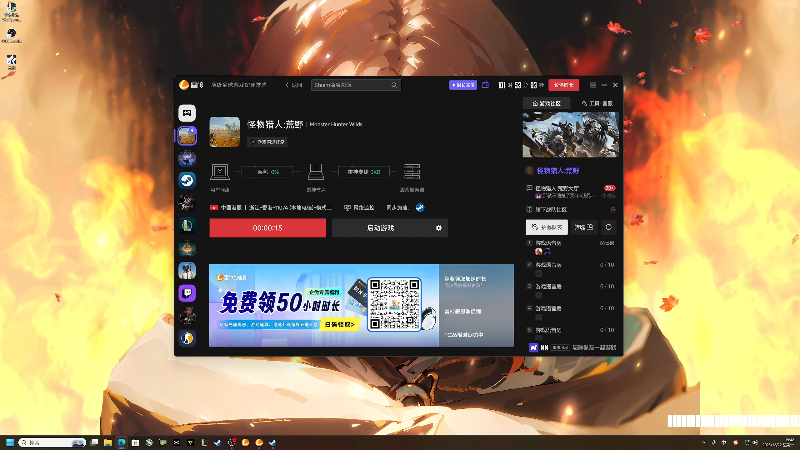Click the white button left of the room button
Viewport: 800px width, 450px height.
(546, 227)
